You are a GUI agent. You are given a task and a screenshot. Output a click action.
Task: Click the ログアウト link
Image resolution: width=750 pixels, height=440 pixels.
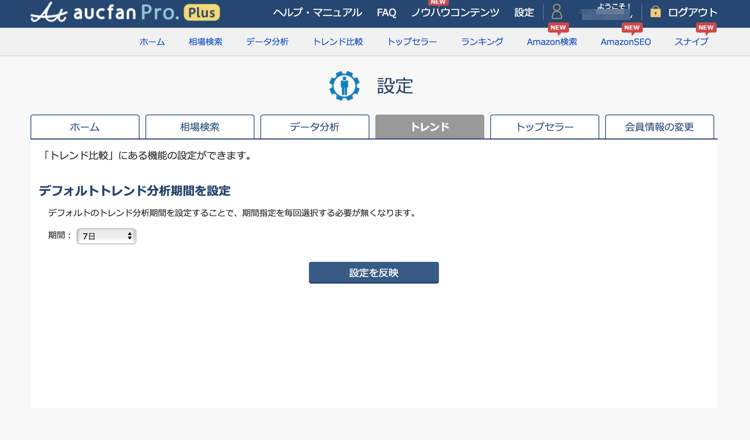[692, 13]
